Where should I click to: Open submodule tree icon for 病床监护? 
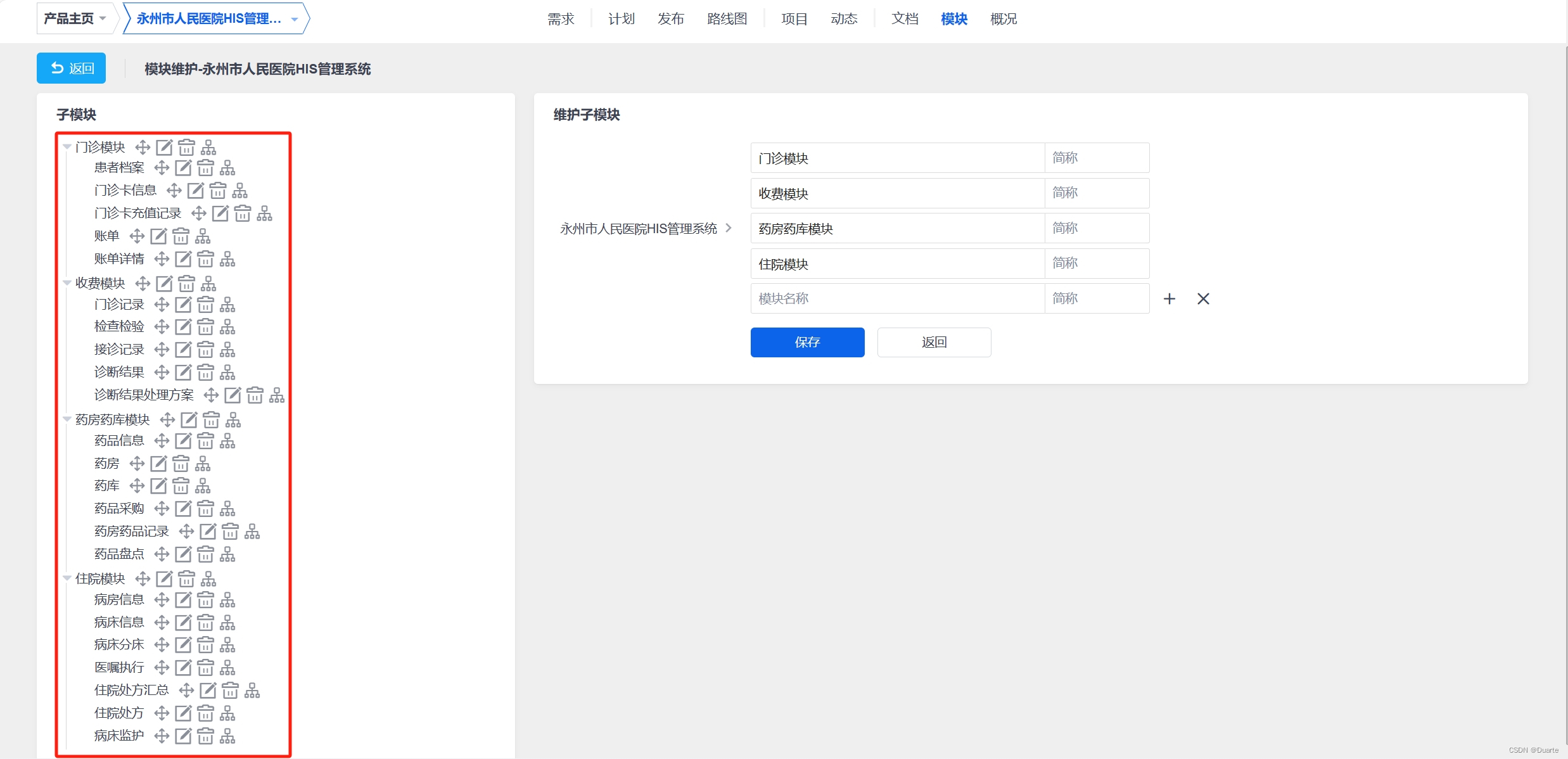227,736
